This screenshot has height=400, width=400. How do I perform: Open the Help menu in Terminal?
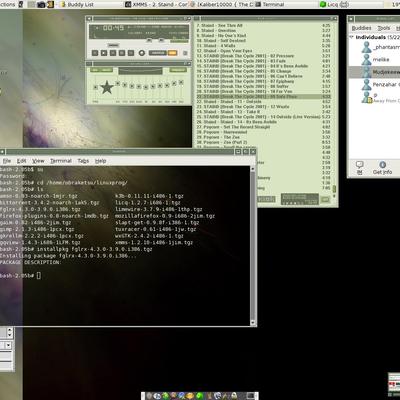101,161
